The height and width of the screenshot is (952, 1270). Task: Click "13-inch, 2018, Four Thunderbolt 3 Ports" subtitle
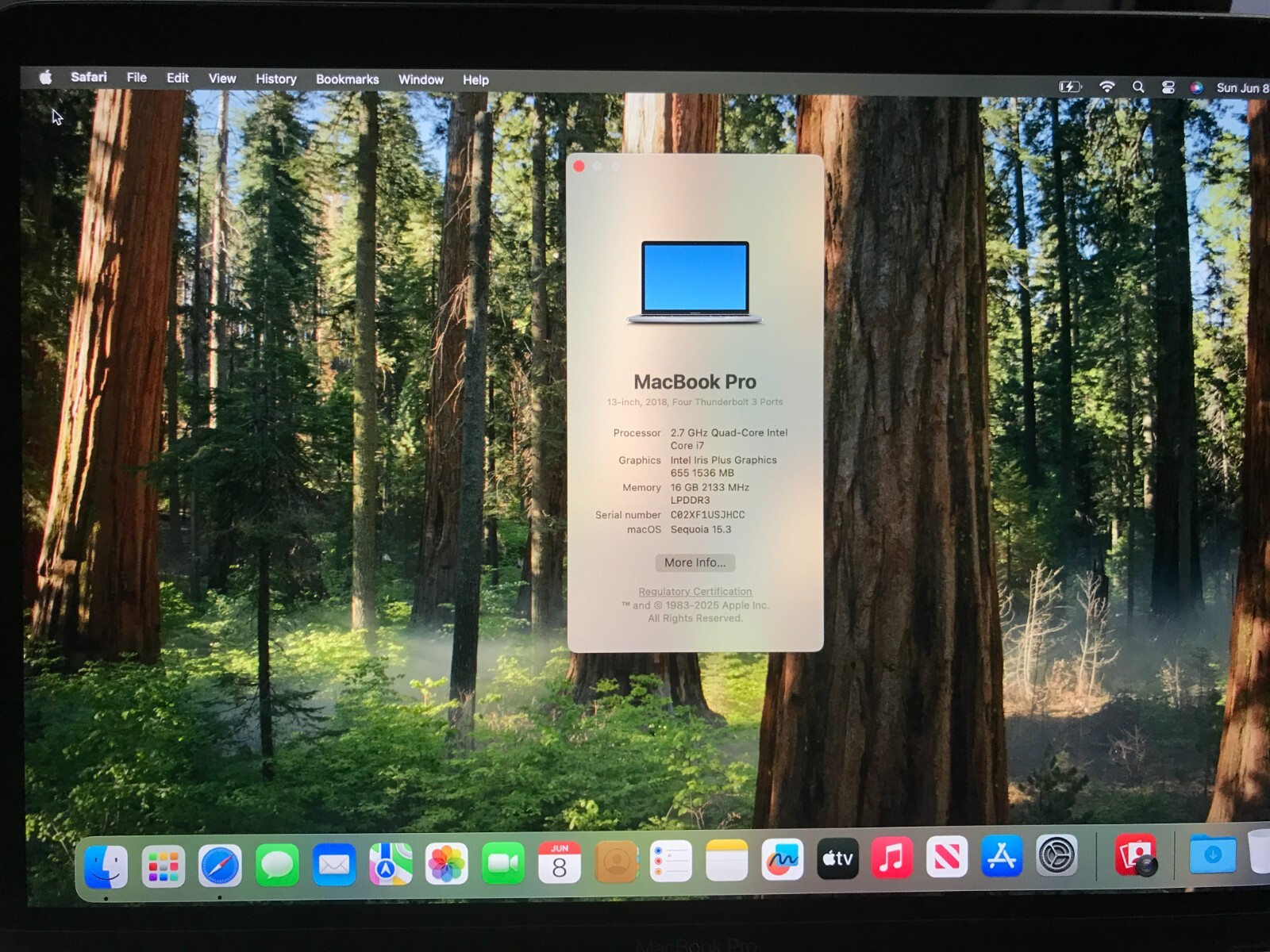coord(695,402)
